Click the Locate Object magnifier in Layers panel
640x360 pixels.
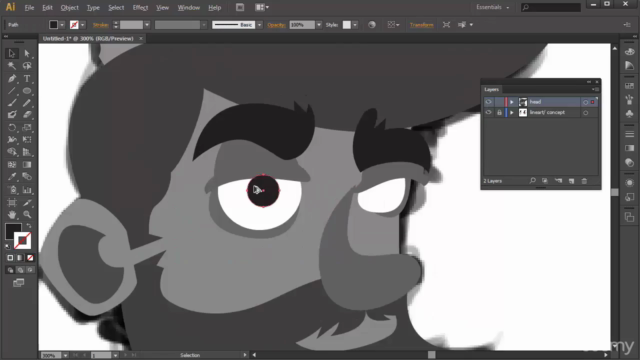[x=533, y=180]
